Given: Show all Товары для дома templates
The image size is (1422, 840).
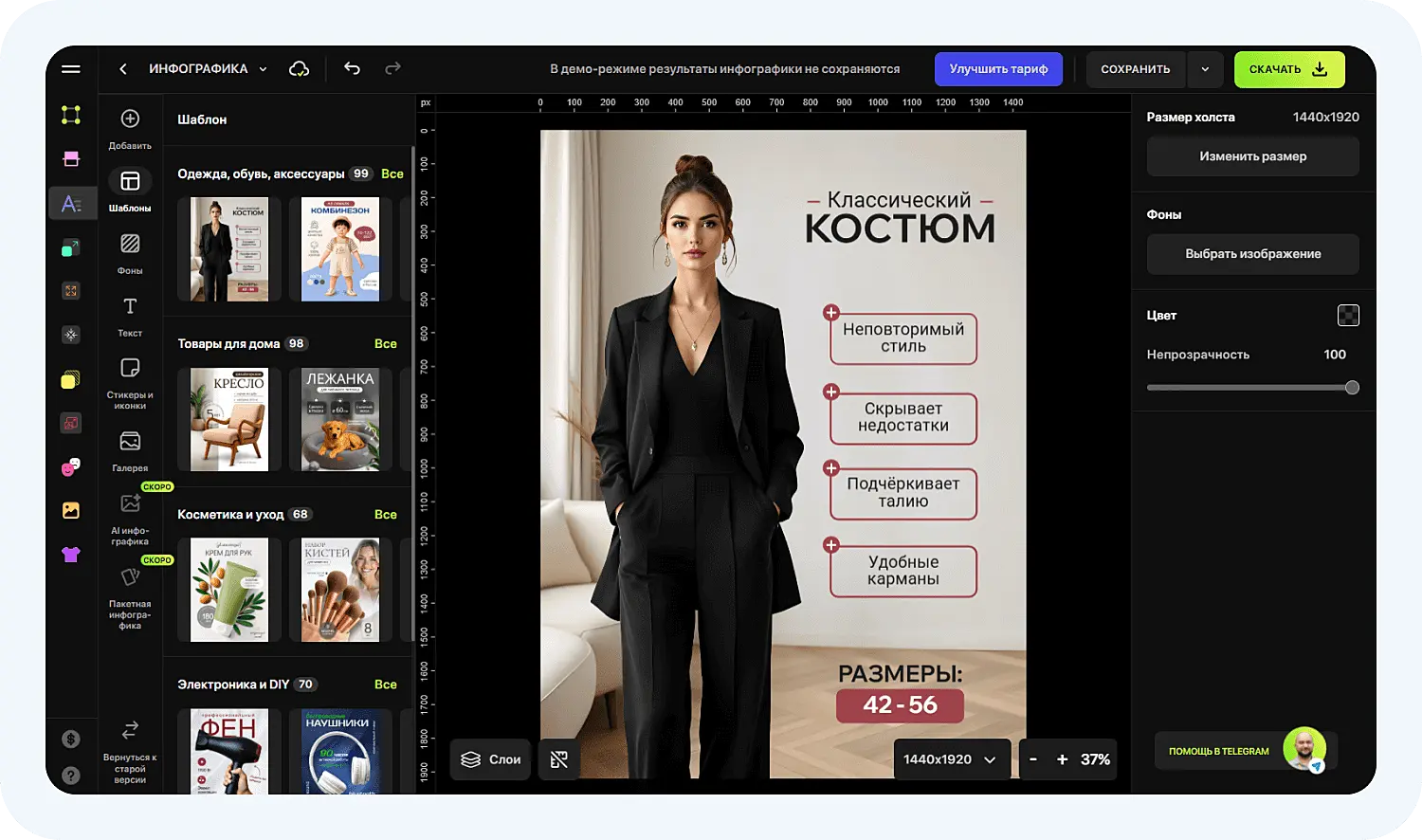Looking at the screenshot, I should click(x=385, y=343).
